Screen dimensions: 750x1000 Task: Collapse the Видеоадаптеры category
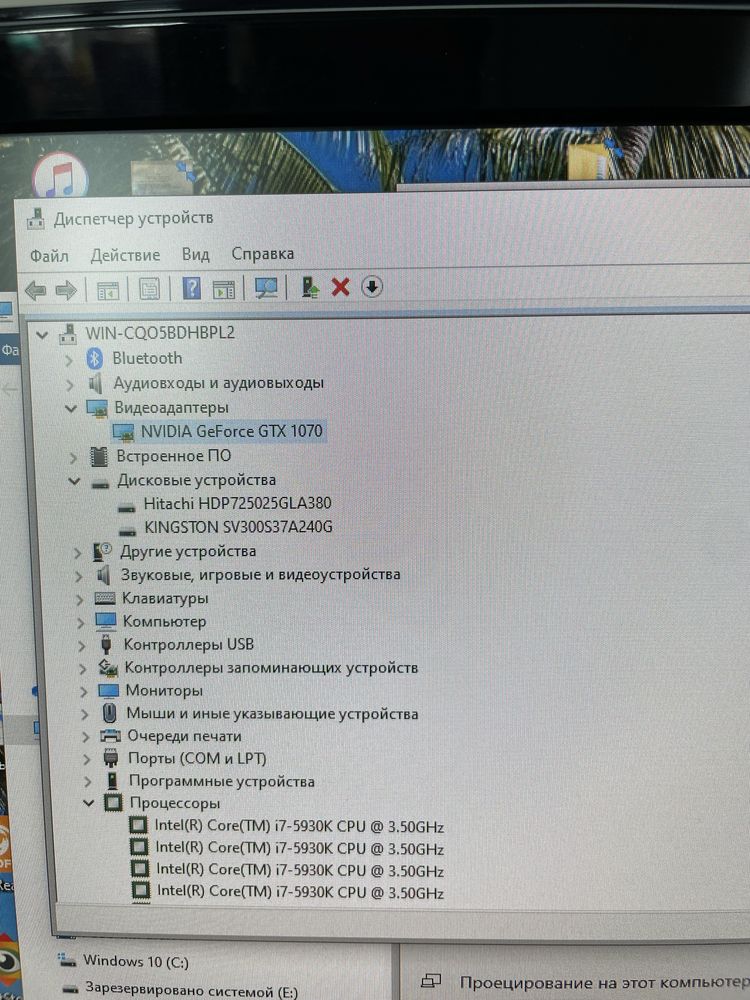71,408
